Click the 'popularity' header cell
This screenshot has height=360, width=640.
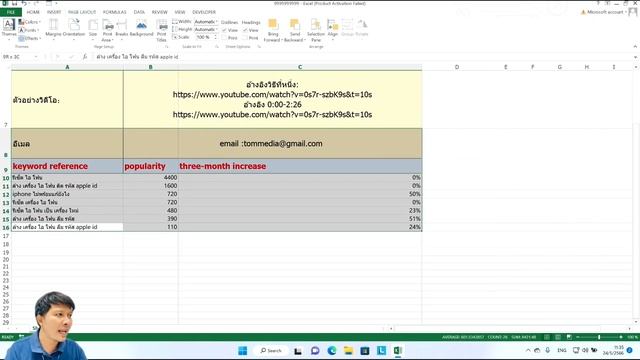tap(151, 166)
